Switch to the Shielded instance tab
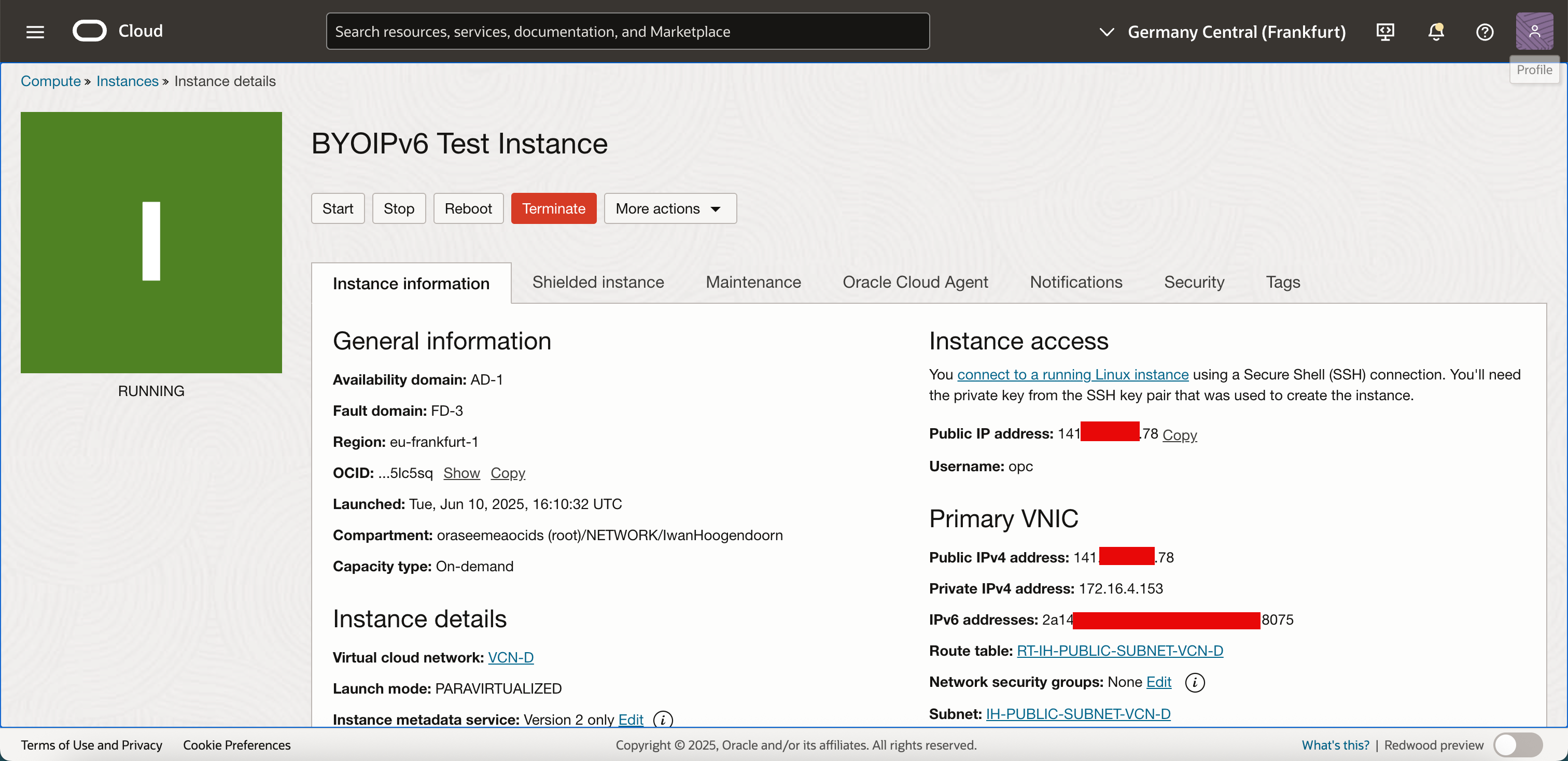 pyautogui.click(x=598, y=282)
